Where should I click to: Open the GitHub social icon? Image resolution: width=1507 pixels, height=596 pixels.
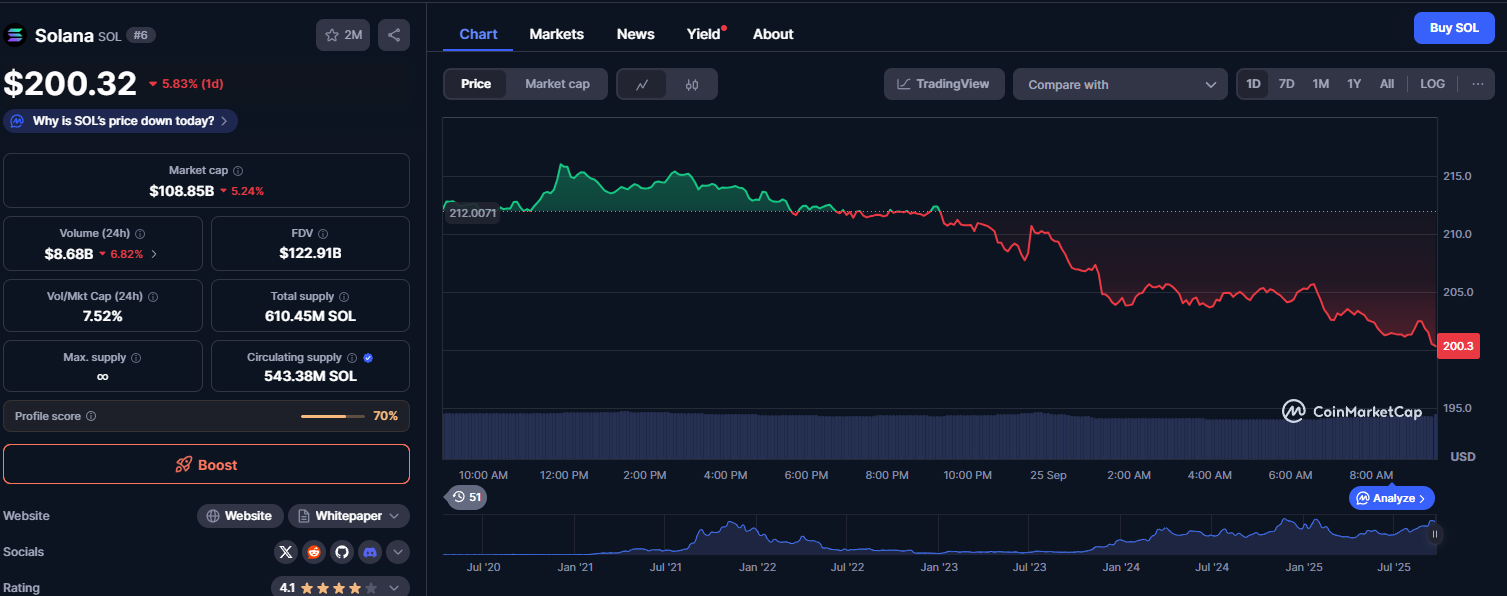[x=342, y=552]
